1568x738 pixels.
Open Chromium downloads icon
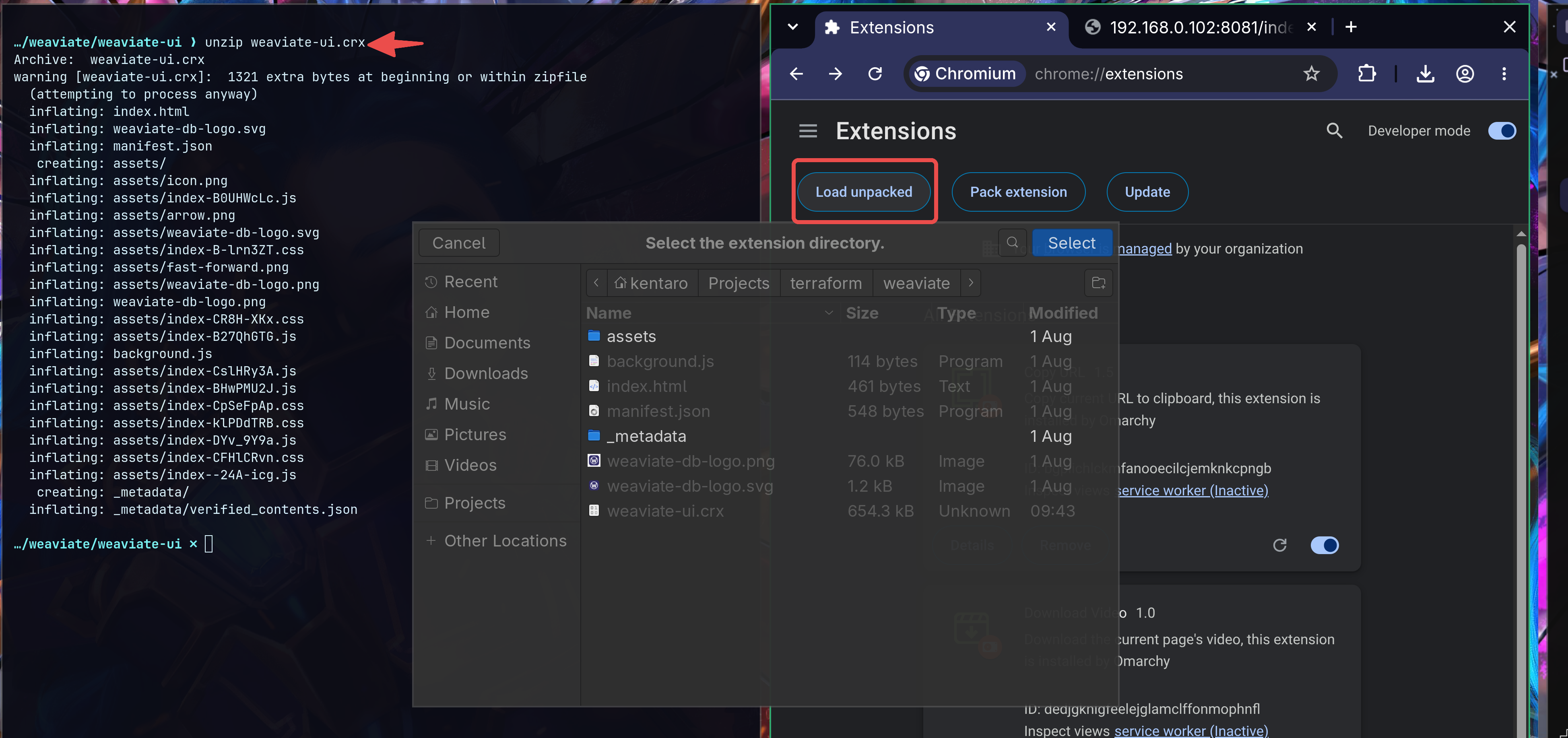(1425, 74)
